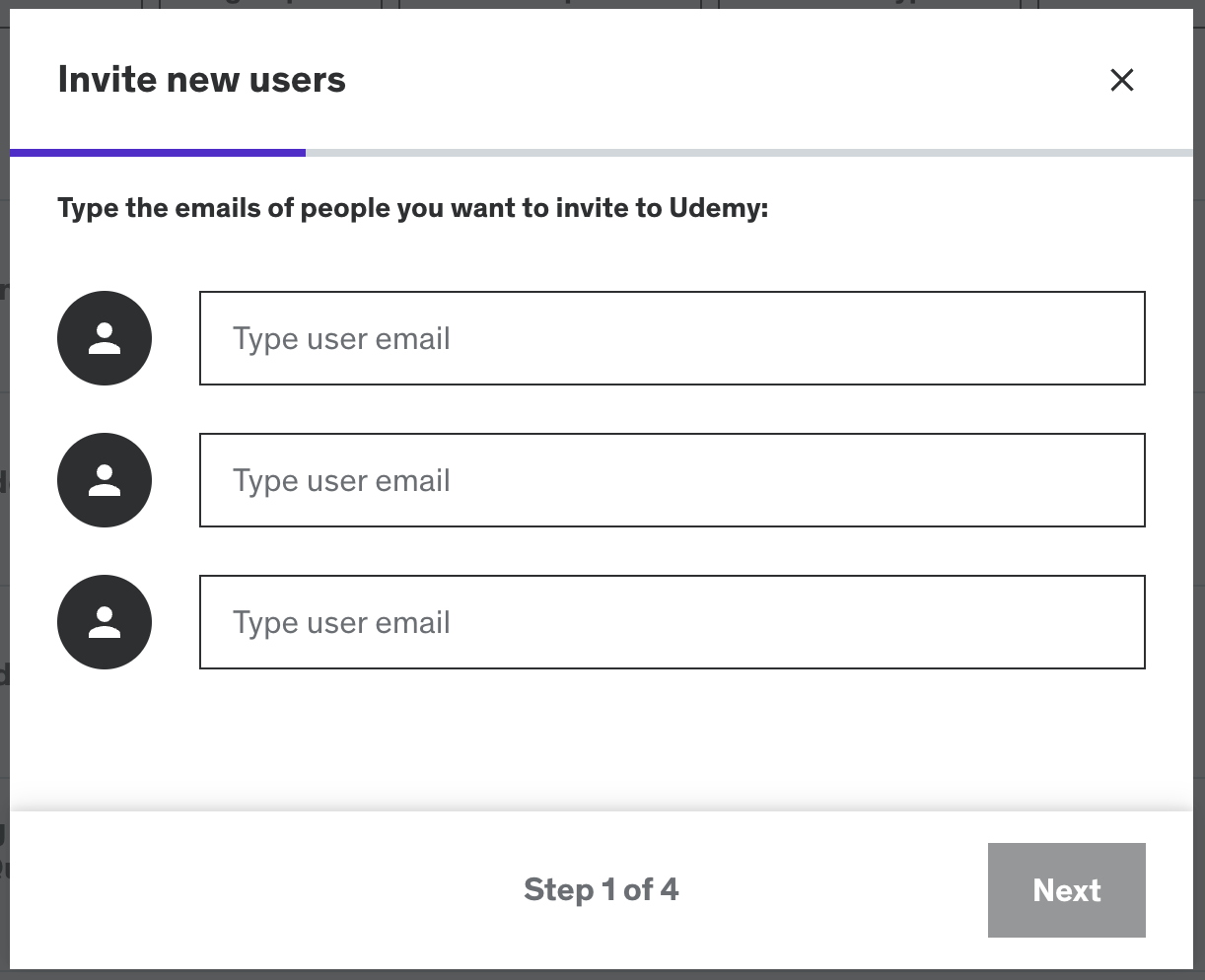Click the dimmed backdrop left of the dialog
This screenshot has width=1205, height=980.
4,493
